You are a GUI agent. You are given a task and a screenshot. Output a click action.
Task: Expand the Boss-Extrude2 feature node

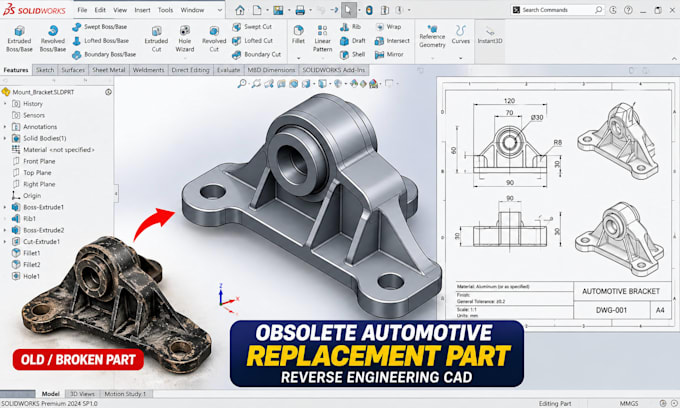click(5, 230)
